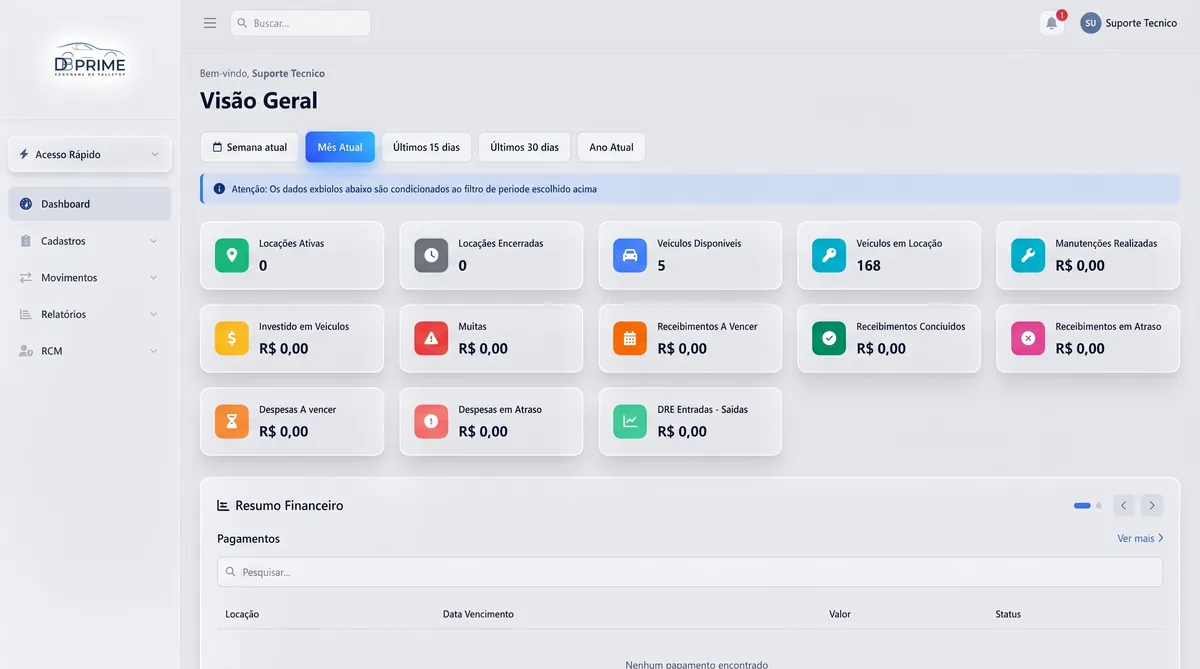1200x669 pixels.
Task: Click the info icon in the attention banner
Action: pyautogui.click(x=219, y=188)
